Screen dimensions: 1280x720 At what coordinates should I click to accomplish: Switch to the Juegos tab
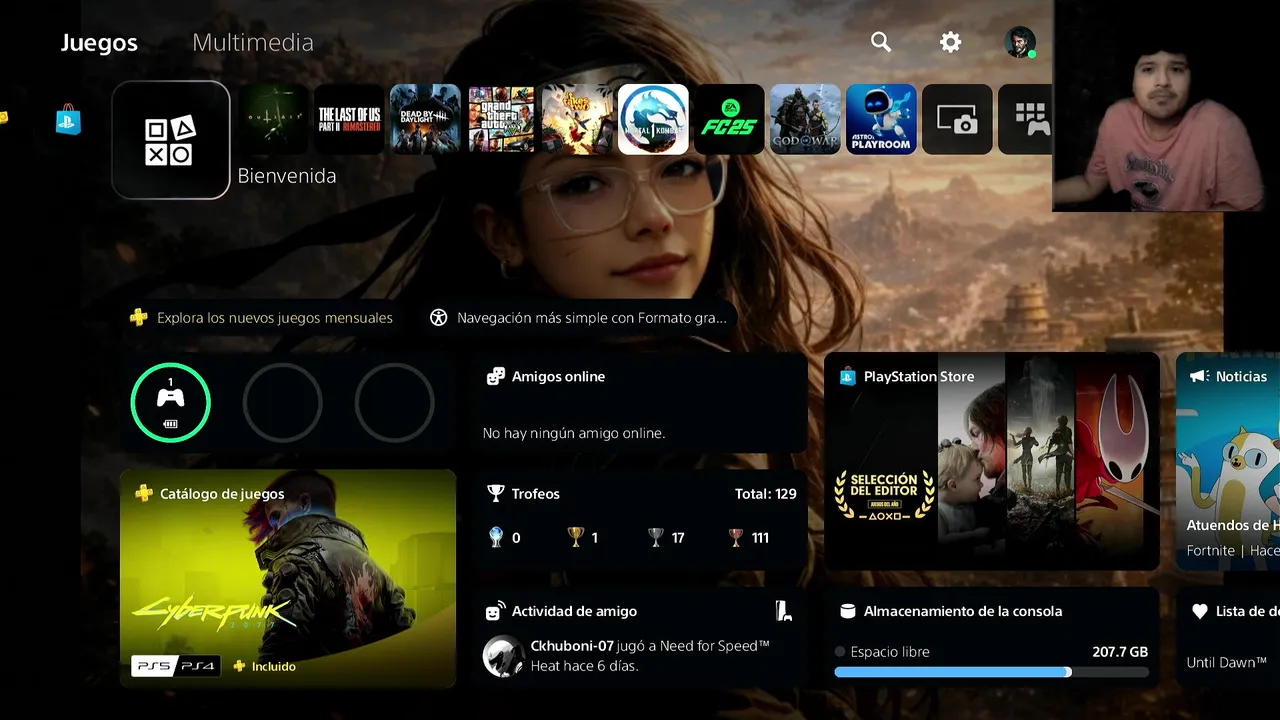click(99, 43)
